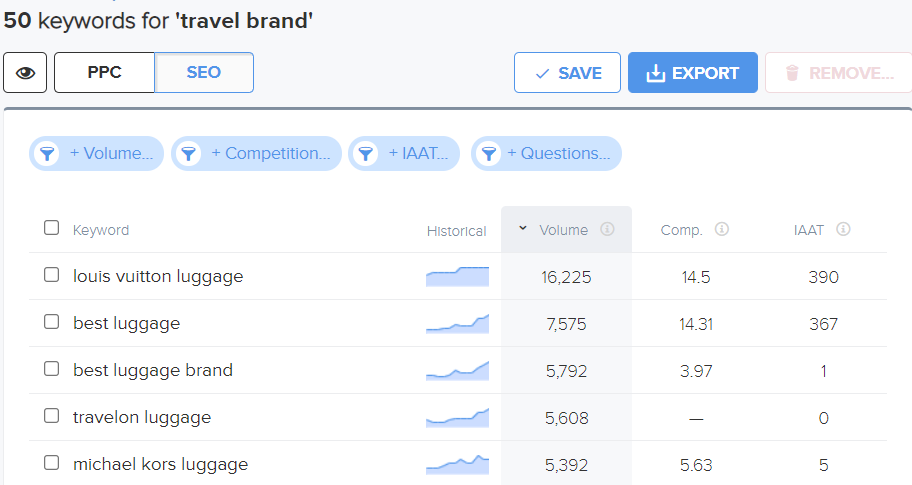Open the Volume filter dropdown
This screenshot has width=912, height=485.
(97, 154)
